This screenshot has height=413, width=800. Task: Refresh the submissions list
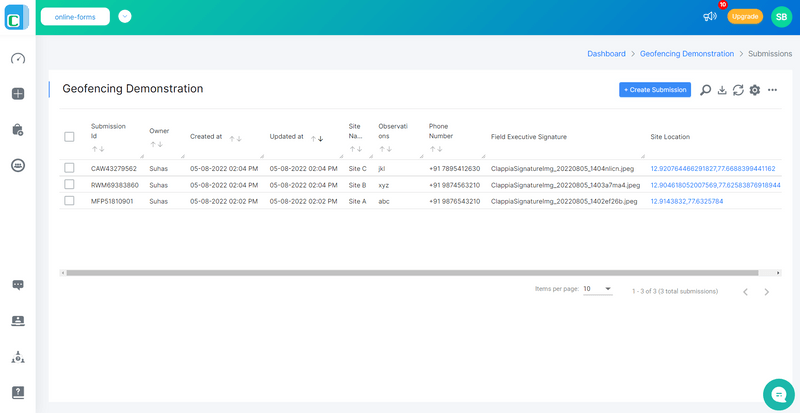click(738, 90)
